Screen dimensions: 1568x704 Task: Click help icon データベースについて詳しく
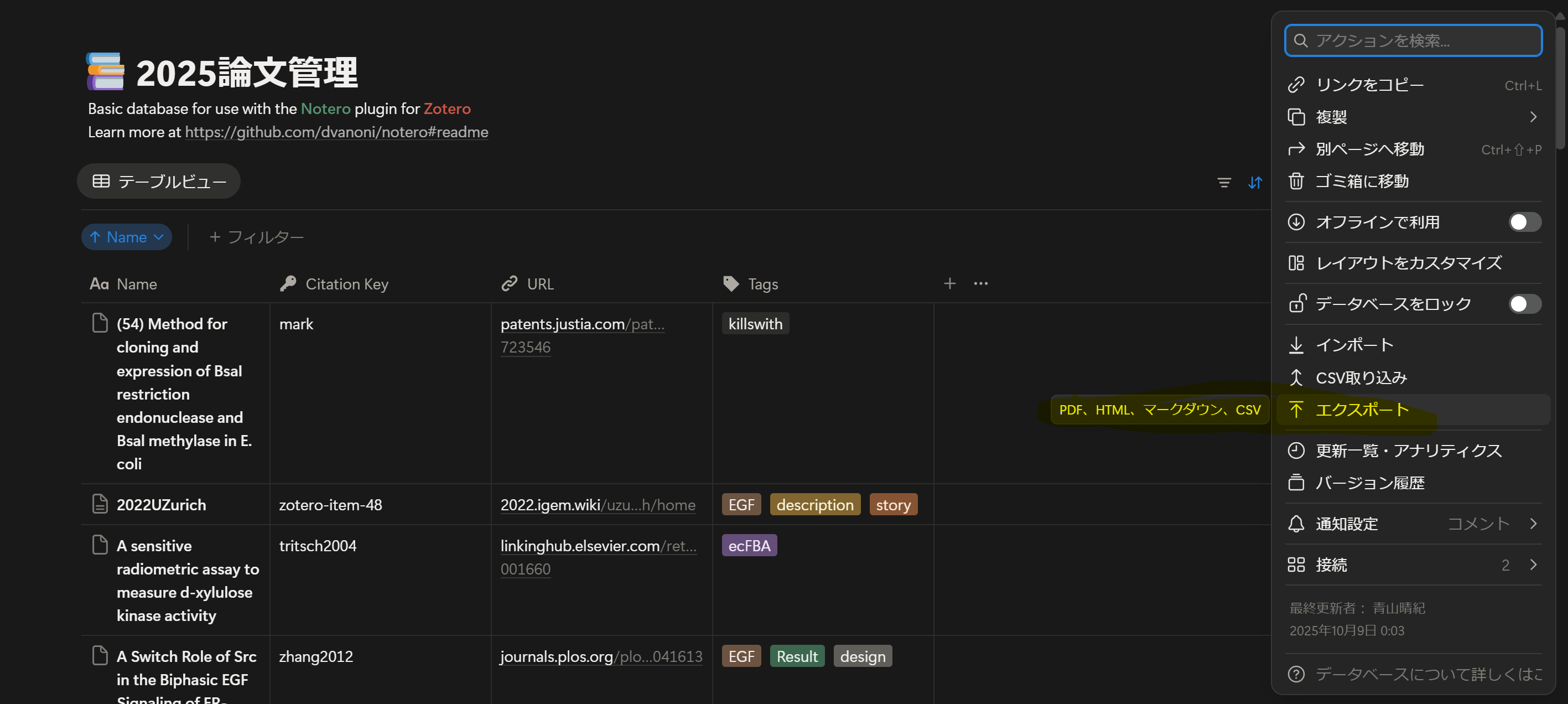tap(1296, 674)
